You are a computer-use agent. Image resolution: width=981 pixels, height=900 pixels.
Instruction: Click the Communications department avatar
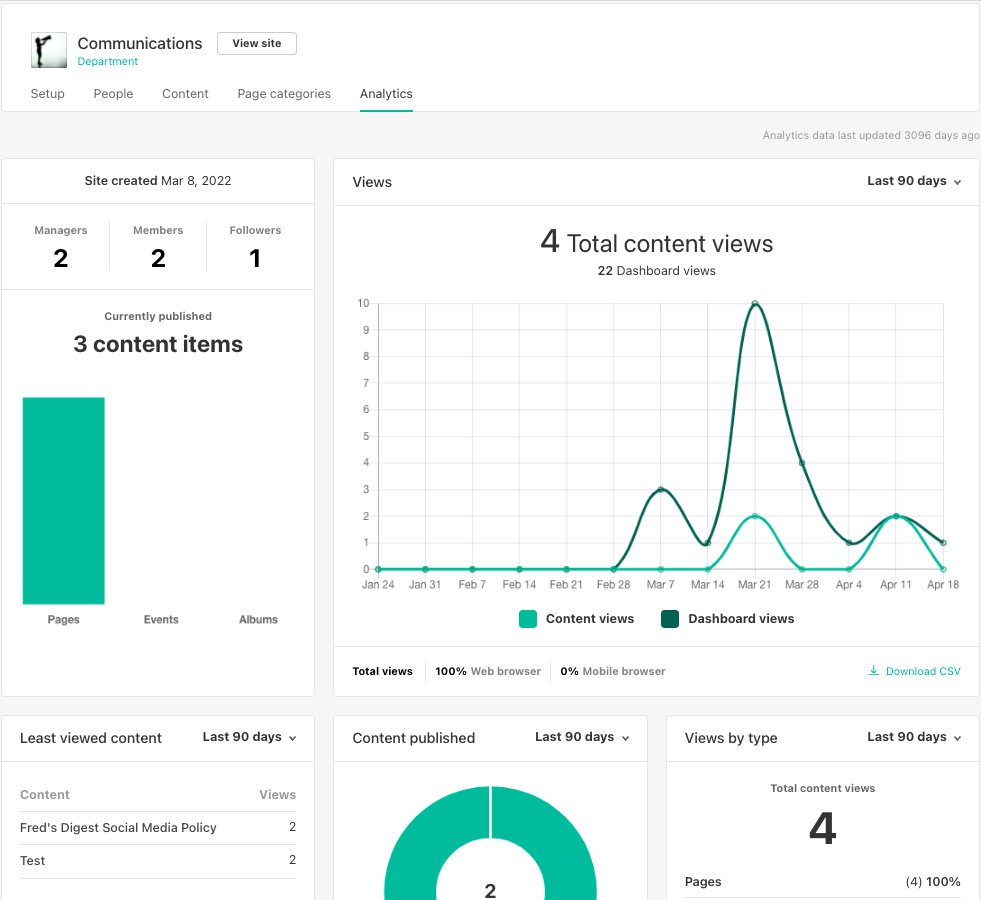pyautogui.click(x=48, y=50)
